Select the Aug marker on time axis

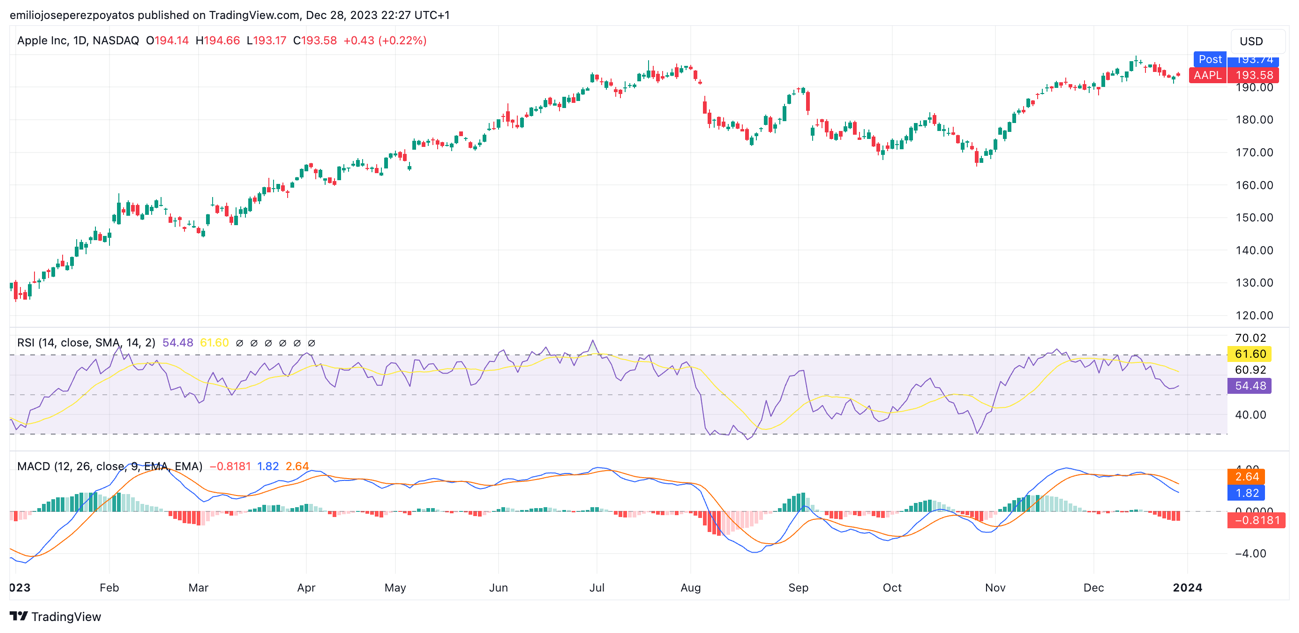coord(689,588)
